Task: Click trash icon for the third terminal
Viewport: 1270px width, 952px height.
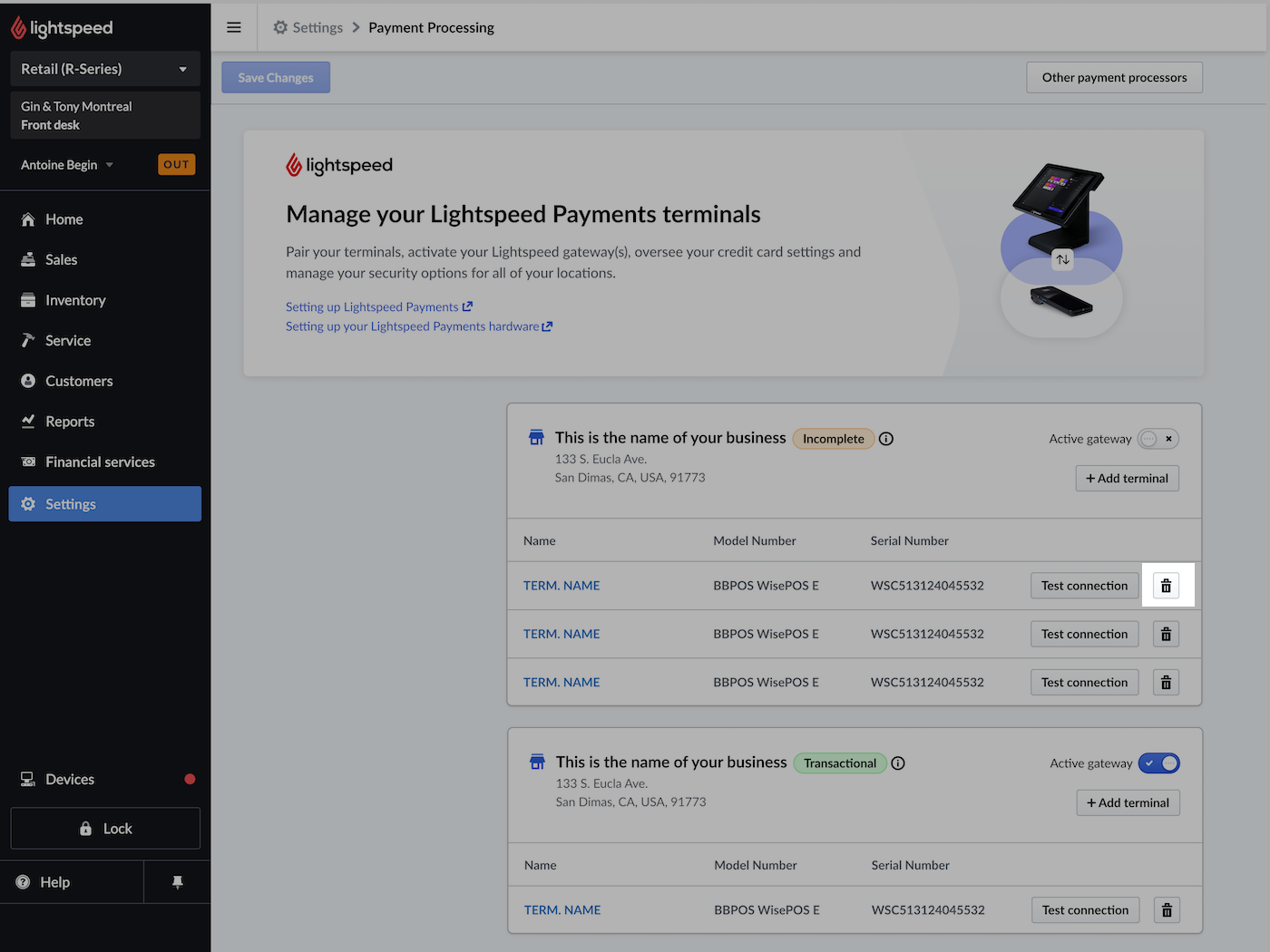Action: (x=1166, y=683)
